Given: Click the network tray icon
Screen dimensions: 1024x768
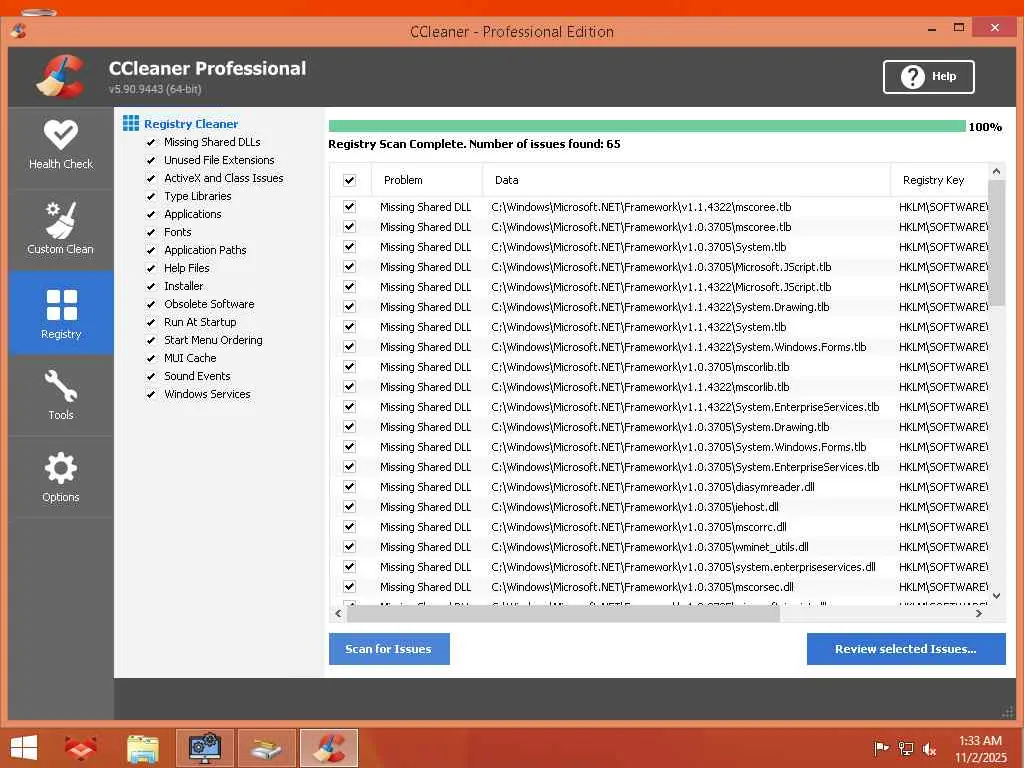Looking at the screenshot, I should pyautogui.click(x=906, y=748).
